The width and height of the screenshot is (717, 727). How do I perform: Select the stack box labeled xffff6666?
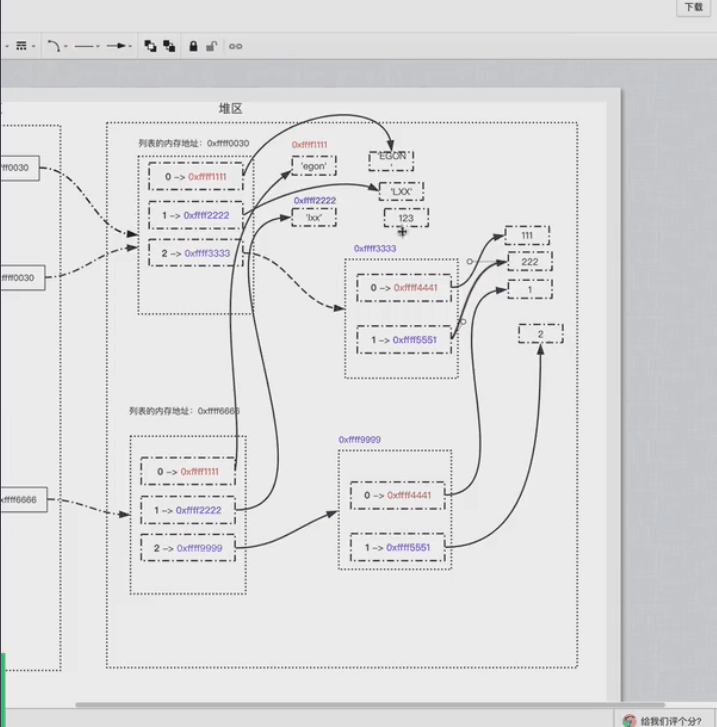point(24,499)
